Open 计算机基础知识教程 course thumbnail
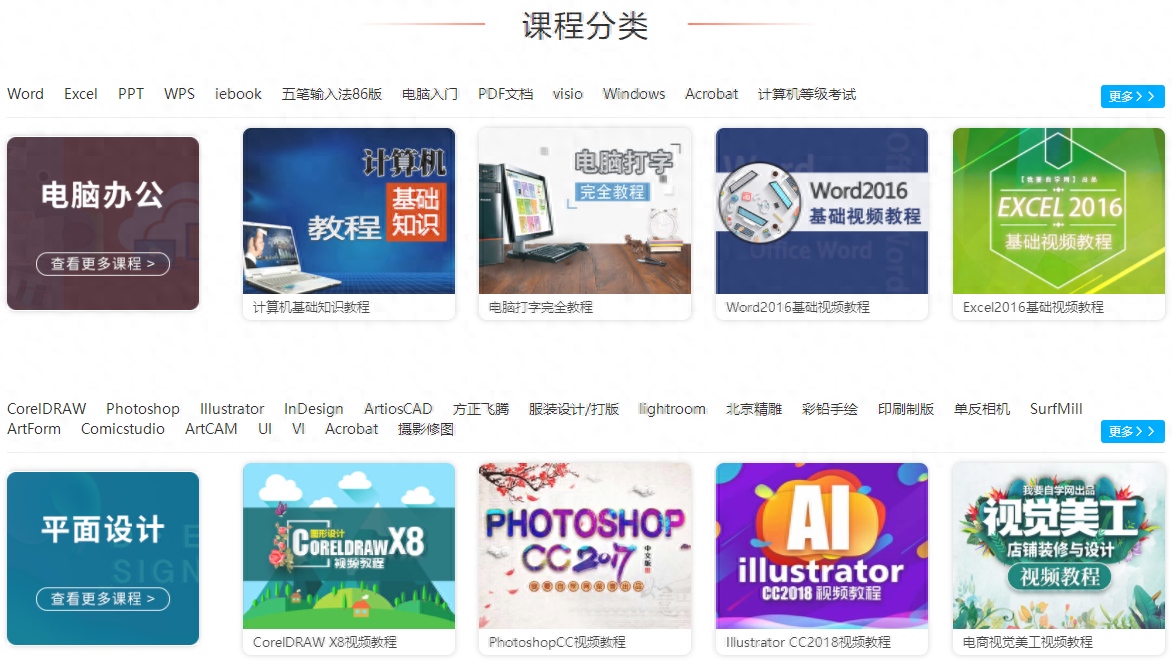 349,211
